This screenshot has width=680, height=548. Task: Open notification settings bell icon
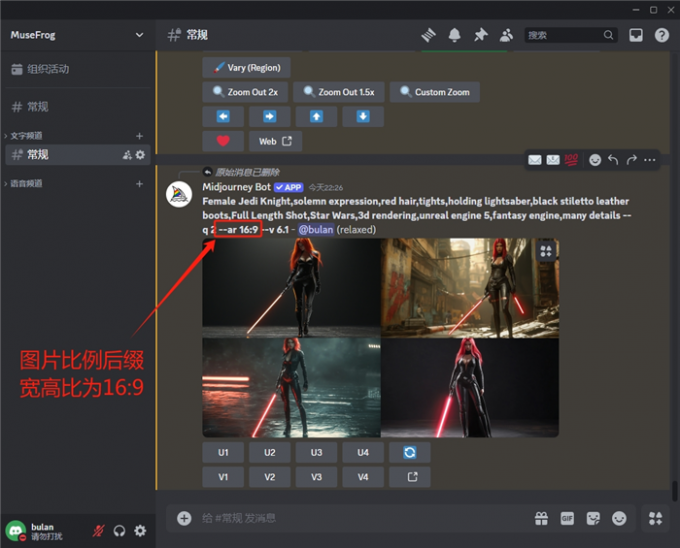click(454, 35)
